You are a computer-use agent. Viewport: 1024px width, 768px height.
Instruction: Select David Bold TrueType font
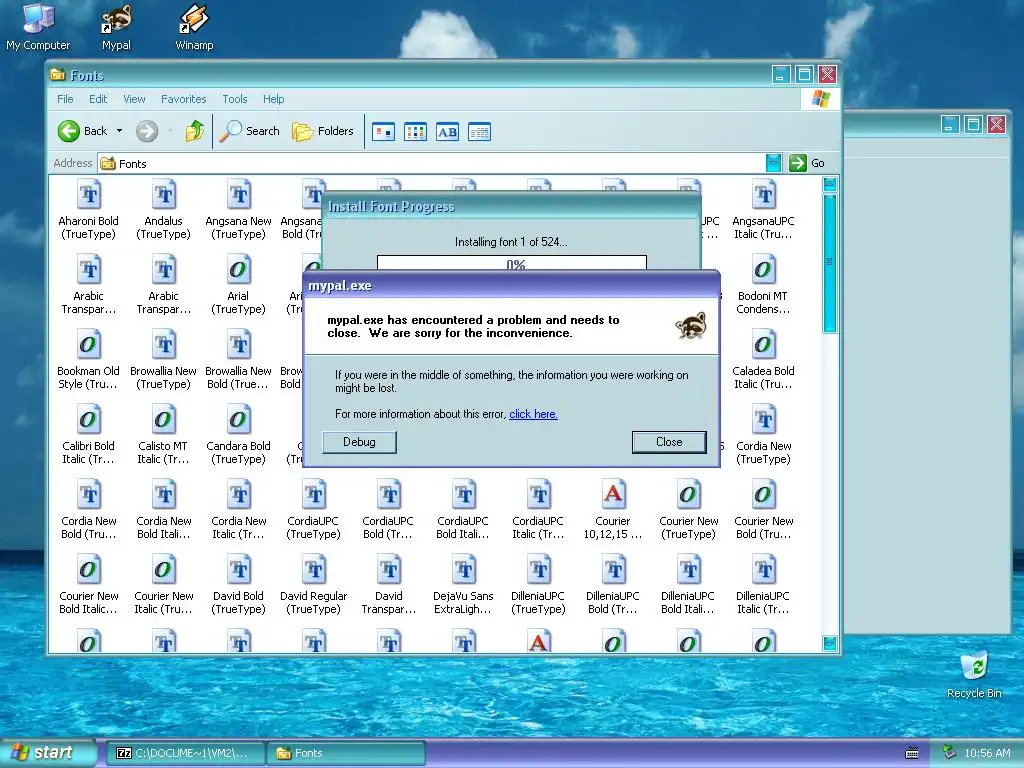tap(238, 586)
